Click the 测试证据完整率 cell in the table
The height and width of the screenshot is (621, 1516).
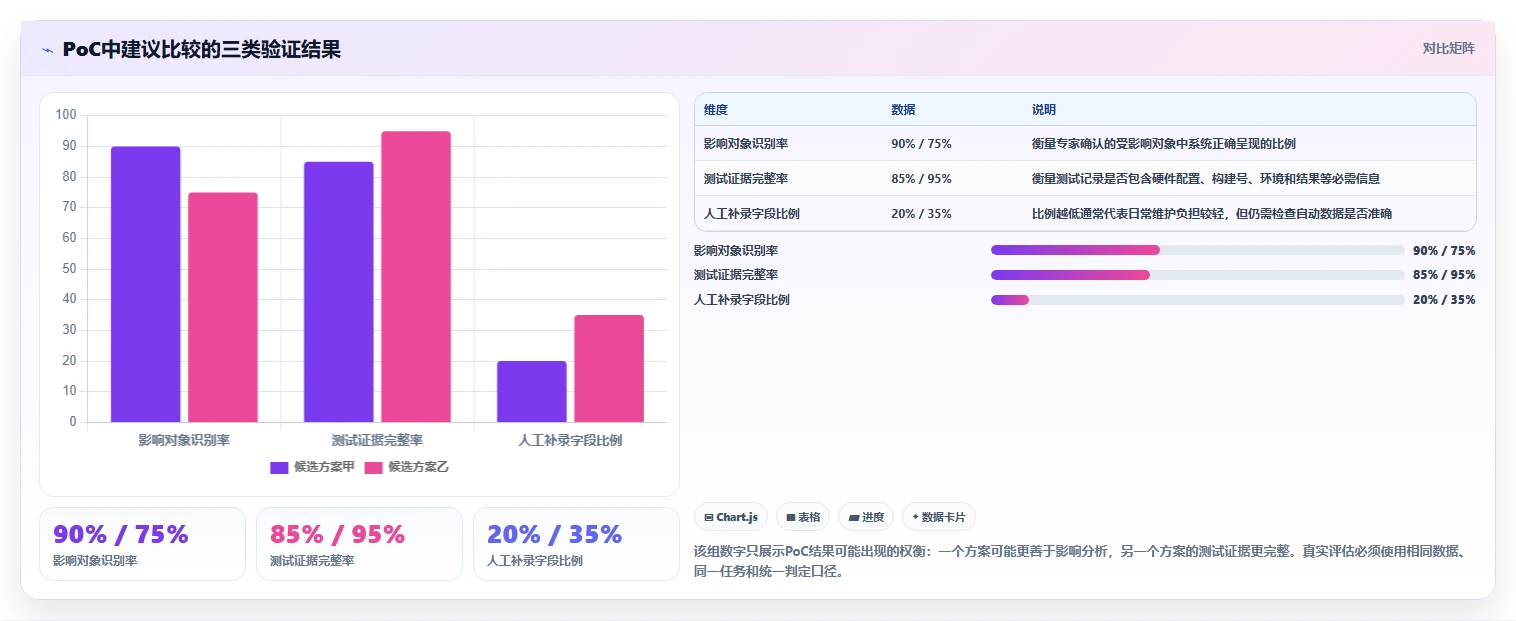(x=746, y=179)
